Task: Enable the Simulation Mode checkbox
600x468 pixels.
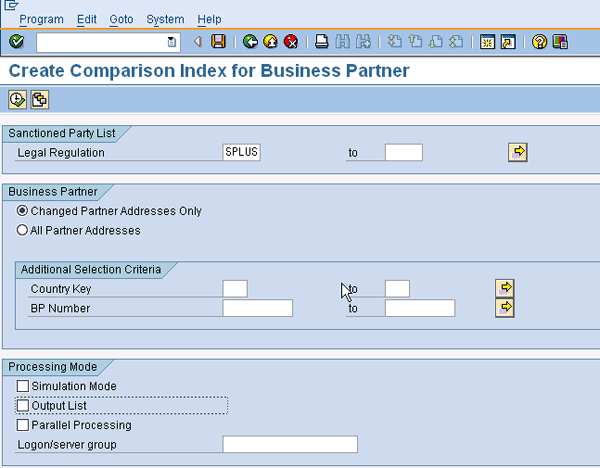Action: pyautogui.click(x=23, y=386)
